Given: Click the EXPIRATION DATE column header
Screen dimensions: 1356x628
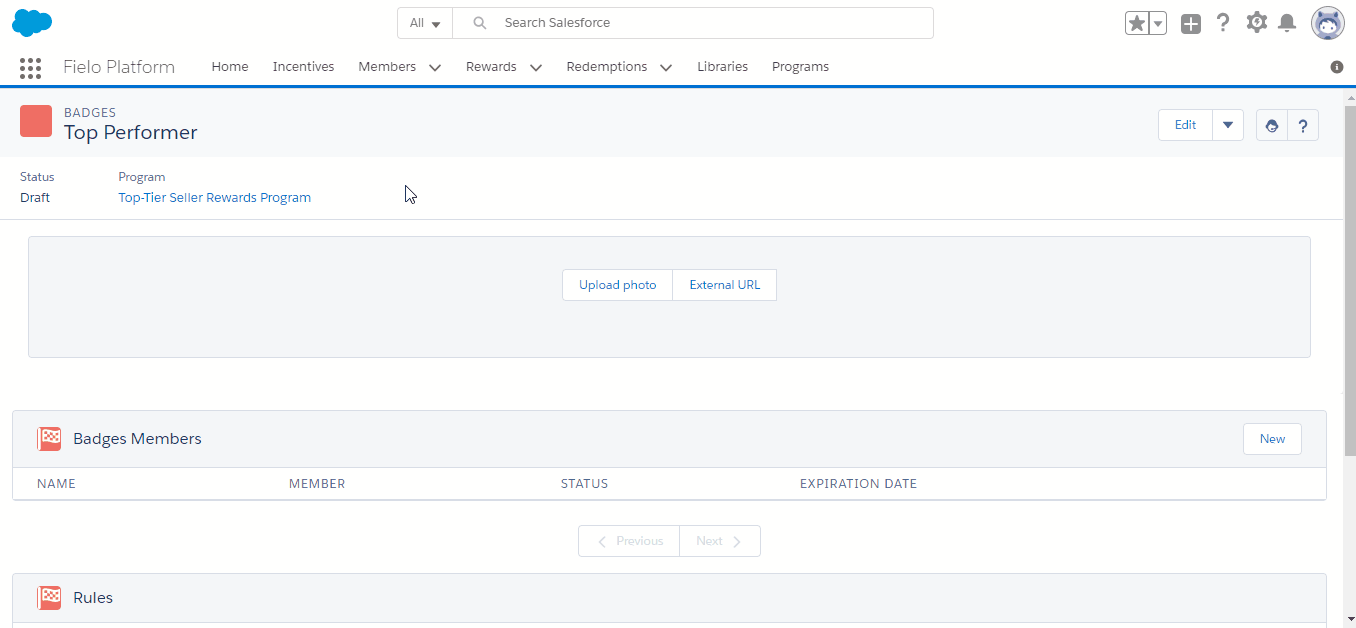Looking at the screenshot, I should (x=858, y=484).
